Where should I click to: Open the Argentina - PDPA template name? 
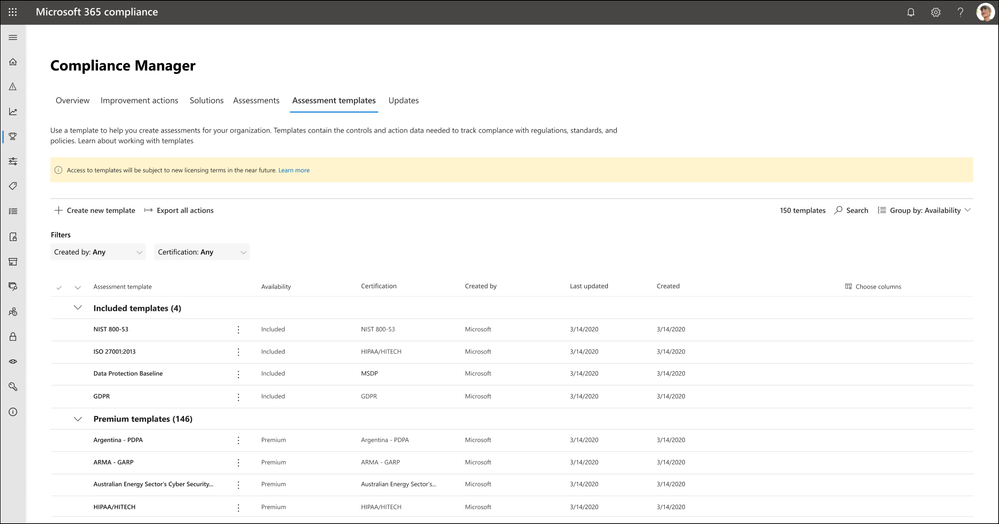point(118,440)
